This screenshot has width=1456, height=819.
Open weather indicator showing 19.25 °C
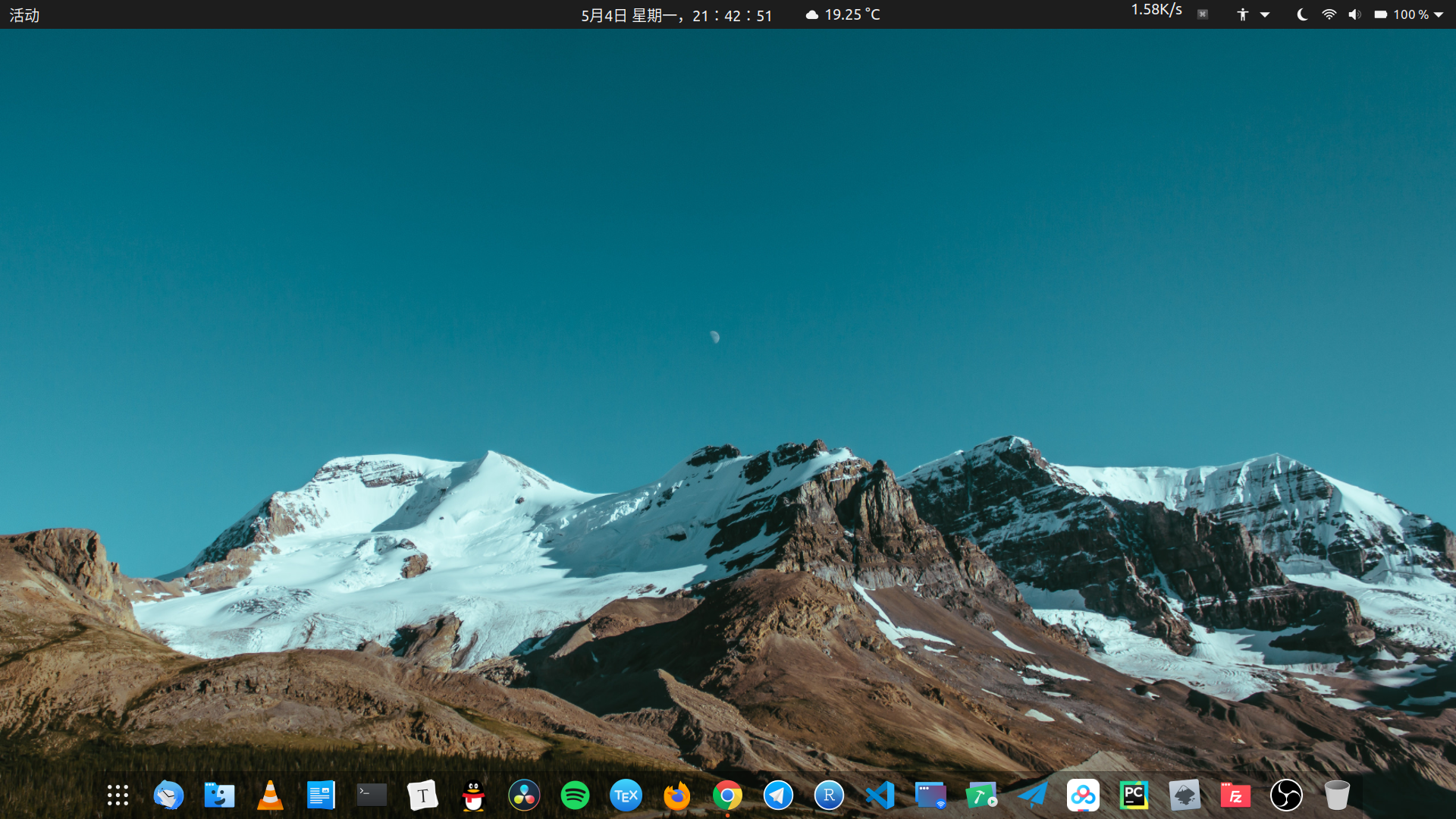[x=843, y=14]
